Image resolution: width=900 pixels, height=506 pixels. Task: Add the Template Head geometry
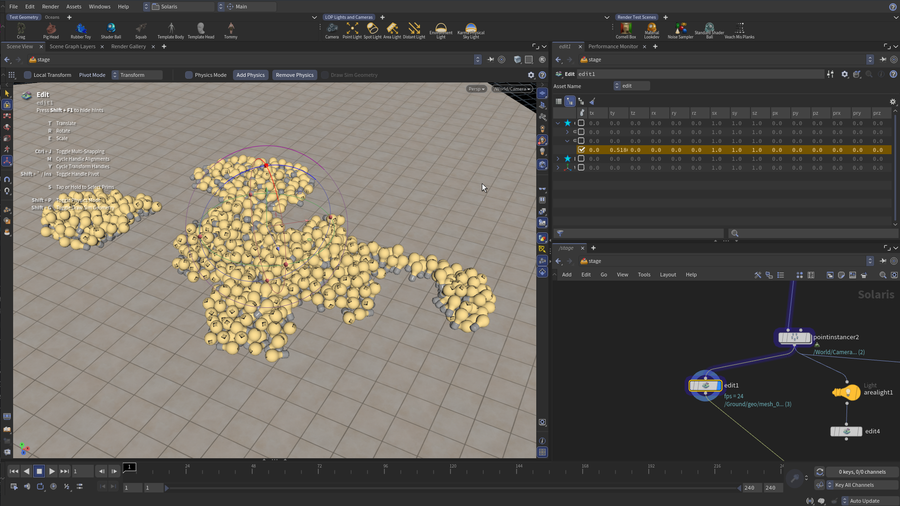201,30
